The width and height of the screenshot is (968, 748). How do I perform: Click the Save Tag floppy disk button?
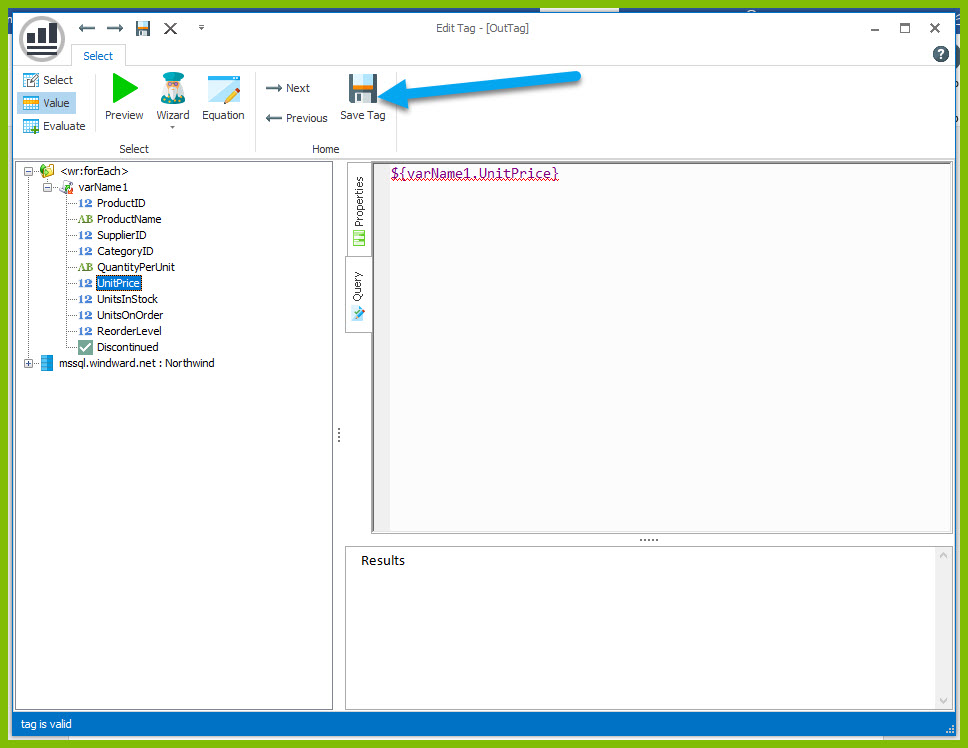[362, 97]
